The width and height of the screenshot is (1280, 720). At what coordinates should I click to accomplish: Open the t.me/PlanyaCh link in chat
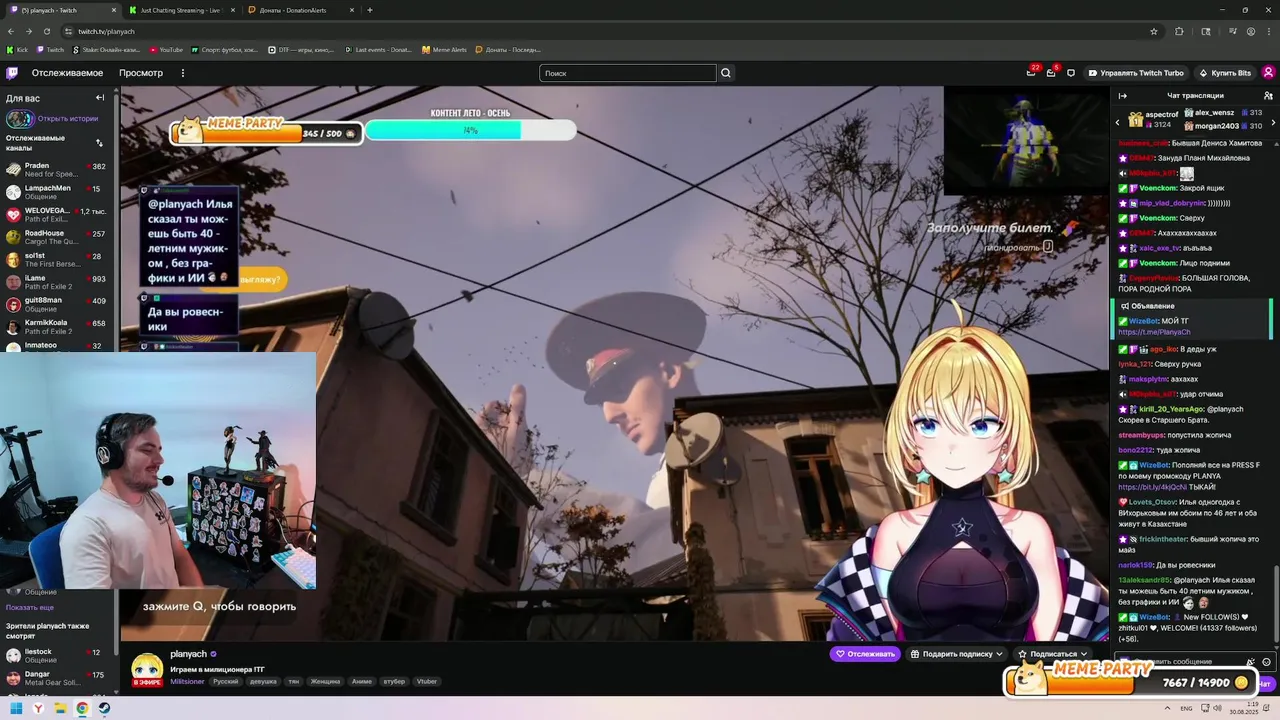pos(1154,332)
